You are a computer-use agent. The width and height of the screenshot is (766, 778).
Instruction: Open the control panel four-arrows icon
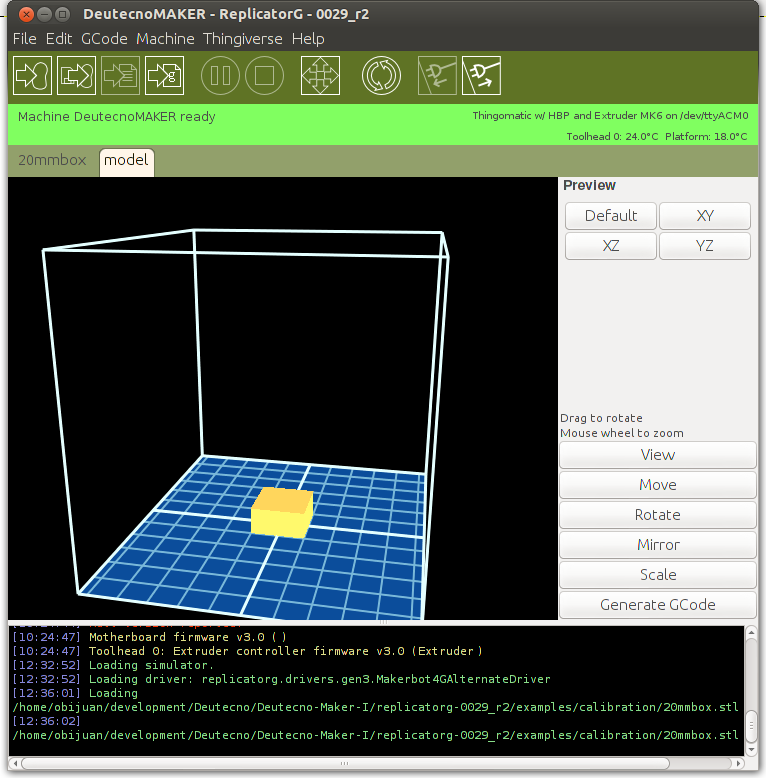[x=320, y=75]
